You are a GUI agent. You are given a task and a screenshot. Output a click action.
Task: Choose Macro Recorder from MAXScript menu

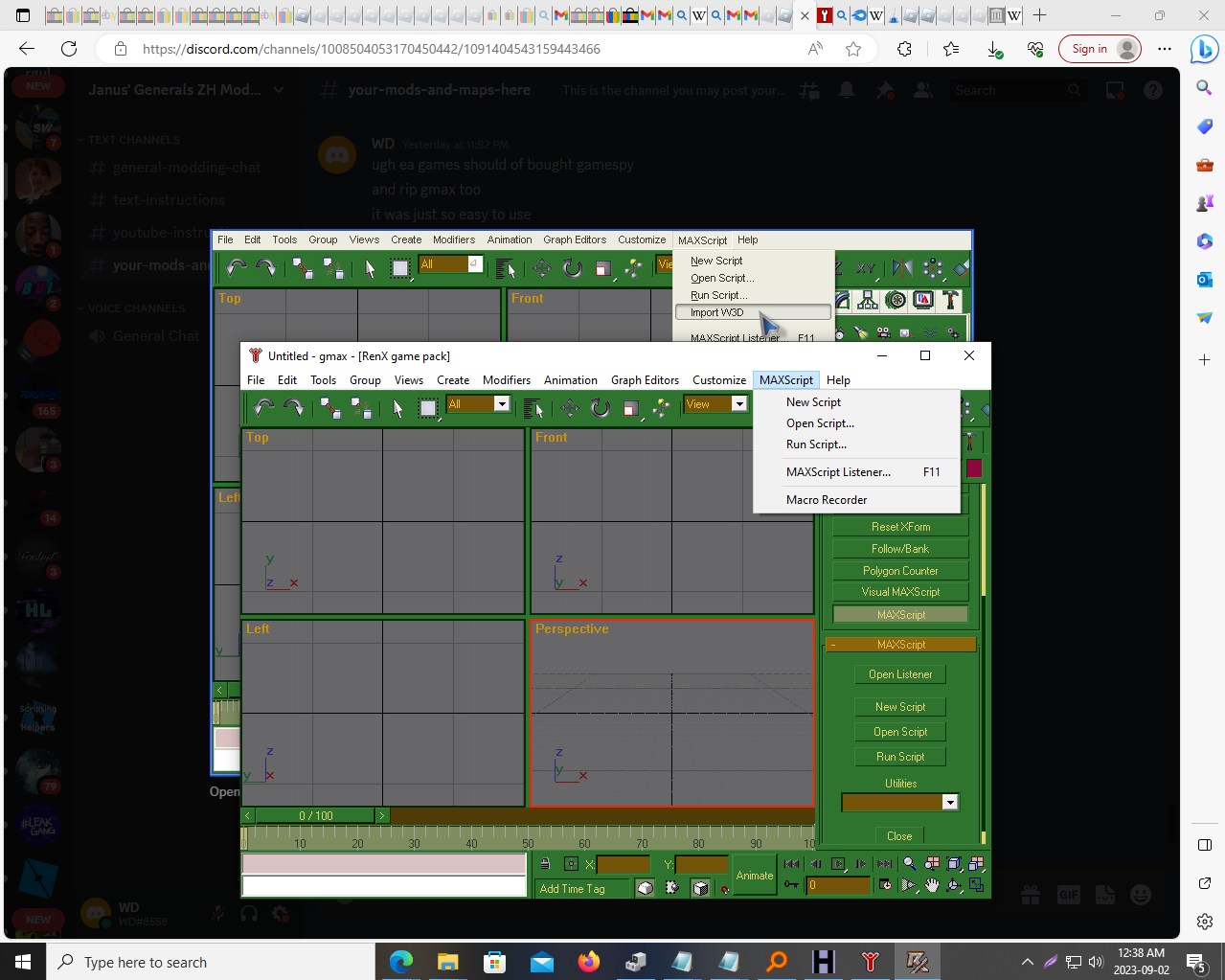coord(827,500)
